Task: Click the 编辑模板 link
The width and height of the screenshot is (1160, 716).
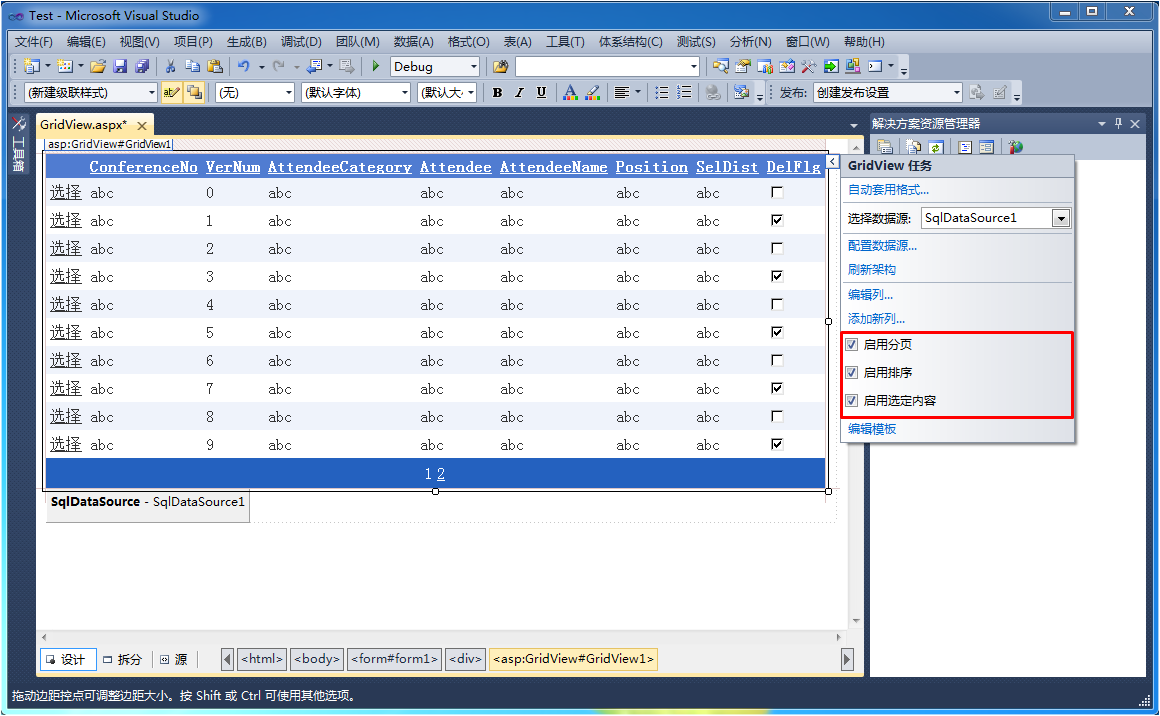Action: click(871, 429)
